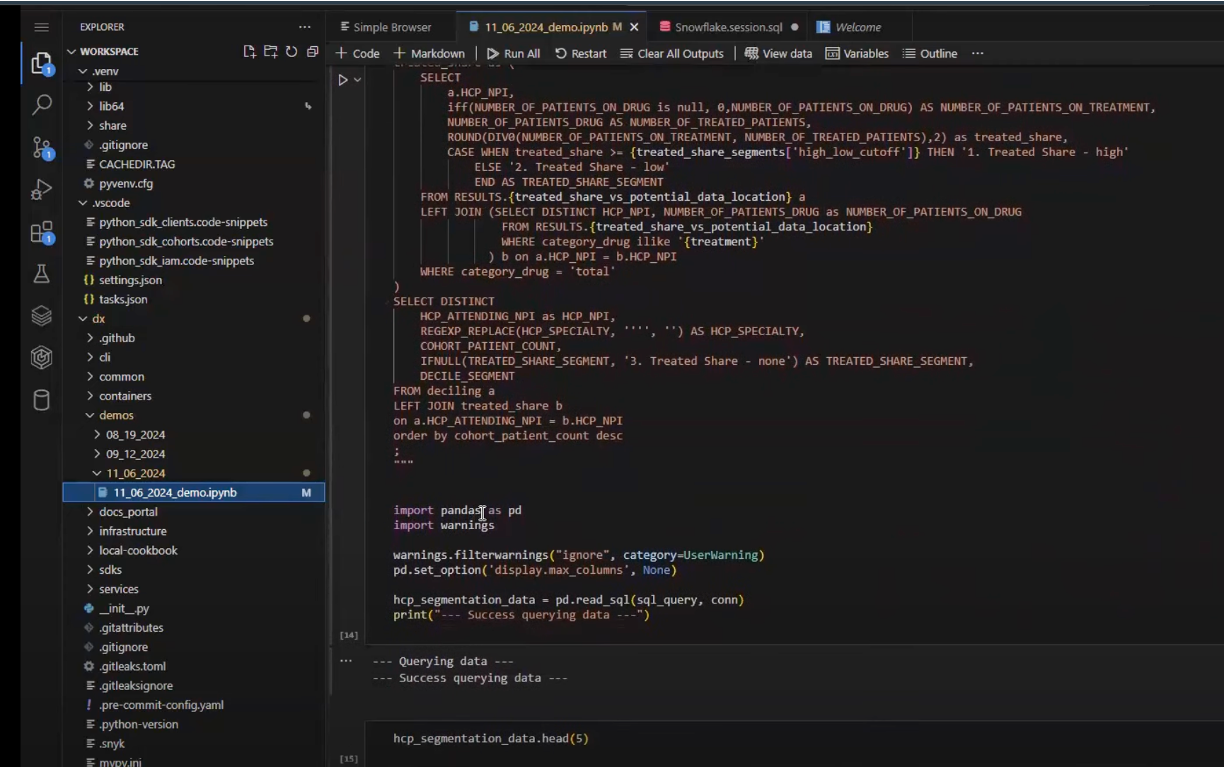The height and width of the screenshot is (768, 1224).
Task: Open notebook toolbar more actions ellipsis
Action: tap(977, 53)
